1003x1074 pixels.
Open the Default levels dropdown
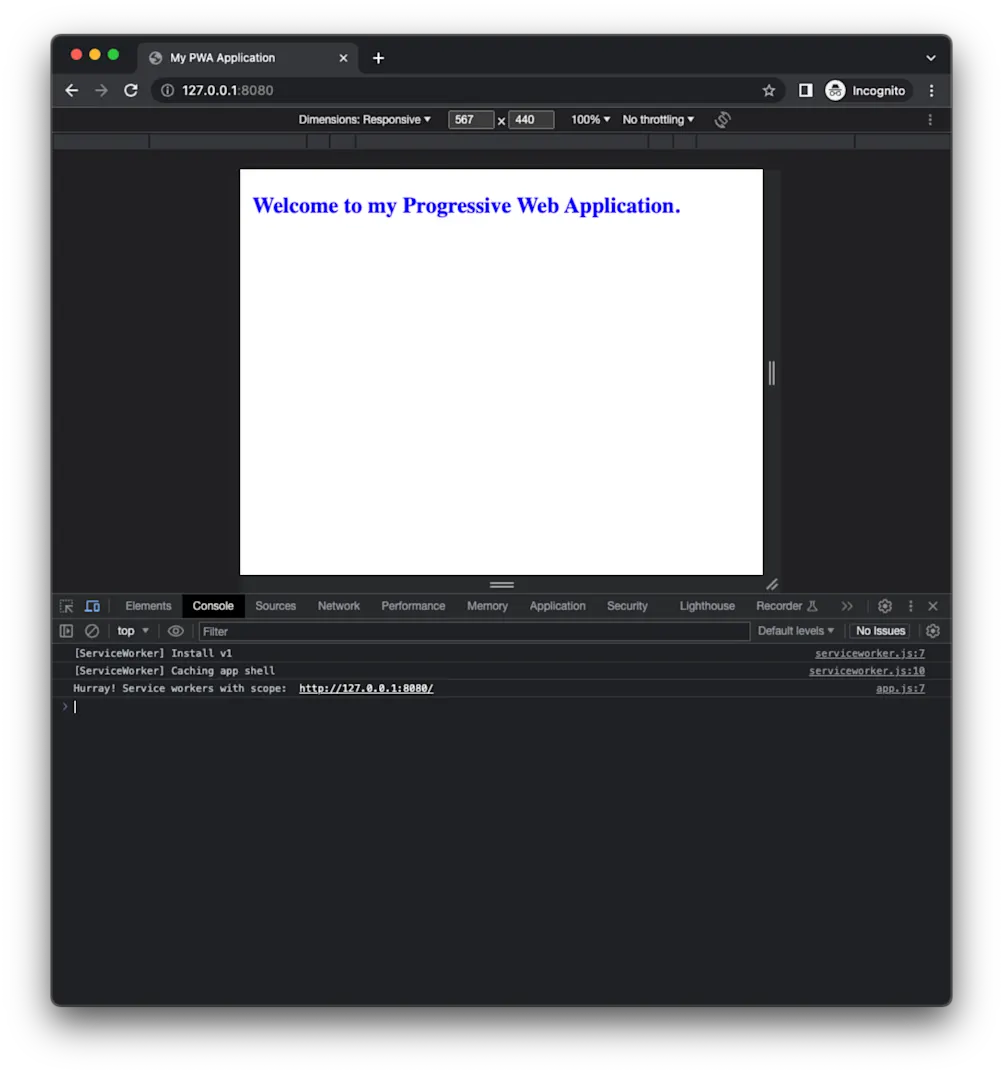795,631
